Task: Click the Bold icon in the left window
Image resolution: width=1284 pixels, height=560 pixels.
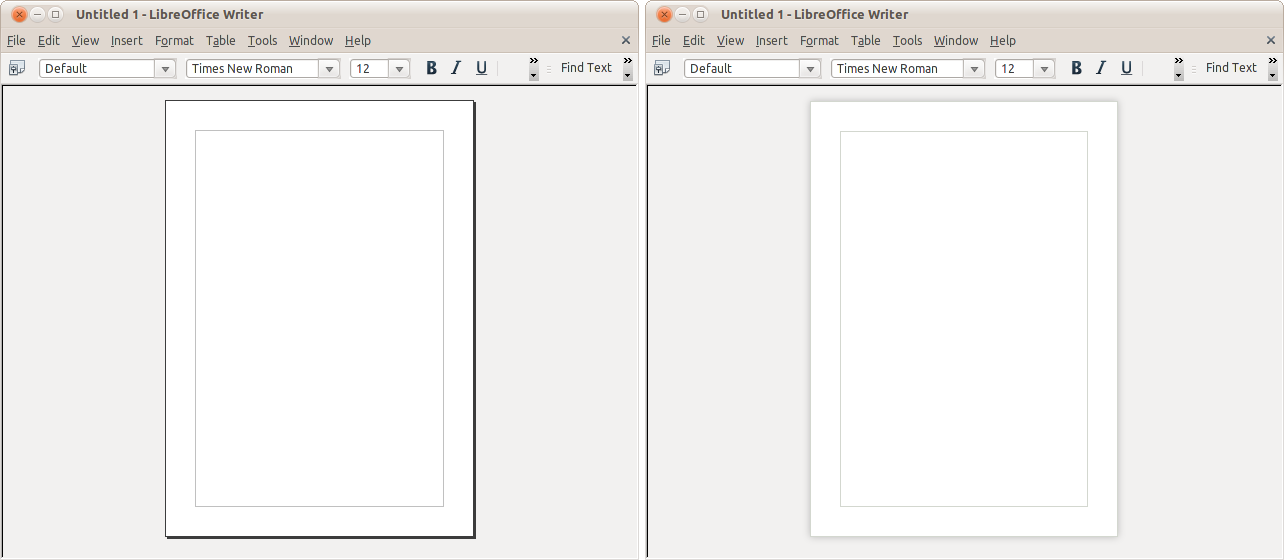Action: pos(431,68)
